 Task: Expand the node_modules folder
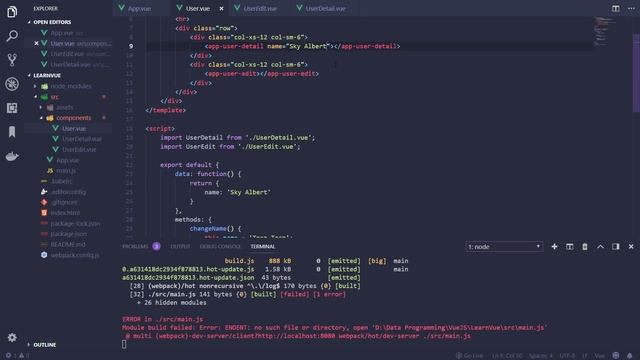[x=35, y=86]
